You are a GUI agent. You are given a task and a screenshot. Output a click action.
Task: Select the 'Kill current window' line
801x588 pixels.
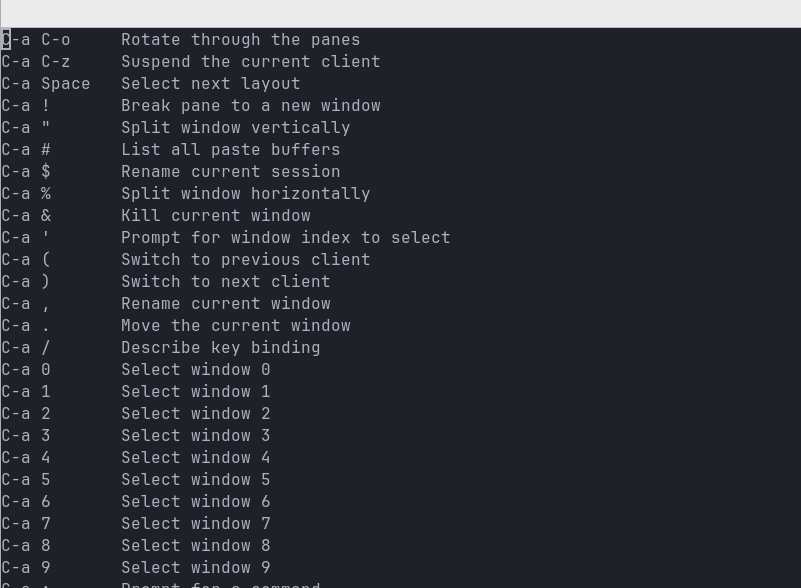[215, 216]
